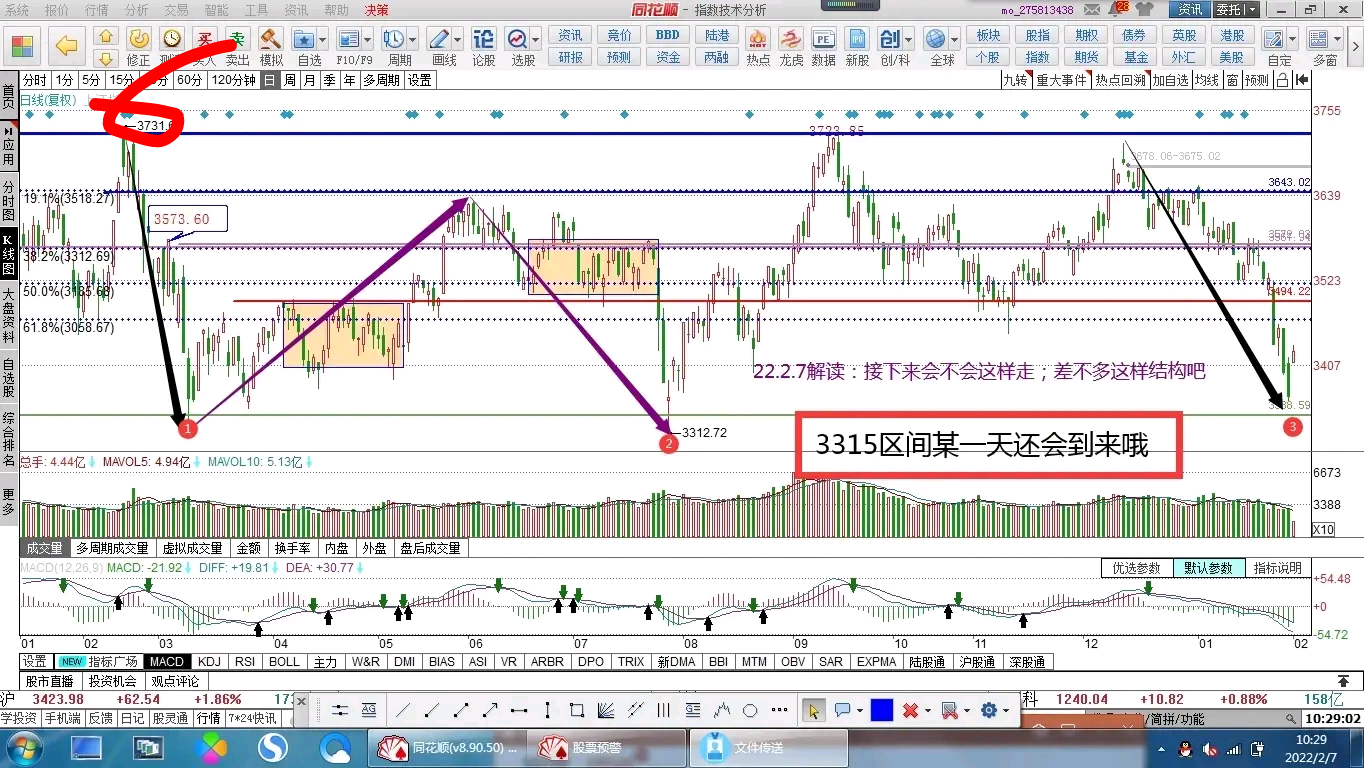Switch to the 周 weekly period

point(290,80)
